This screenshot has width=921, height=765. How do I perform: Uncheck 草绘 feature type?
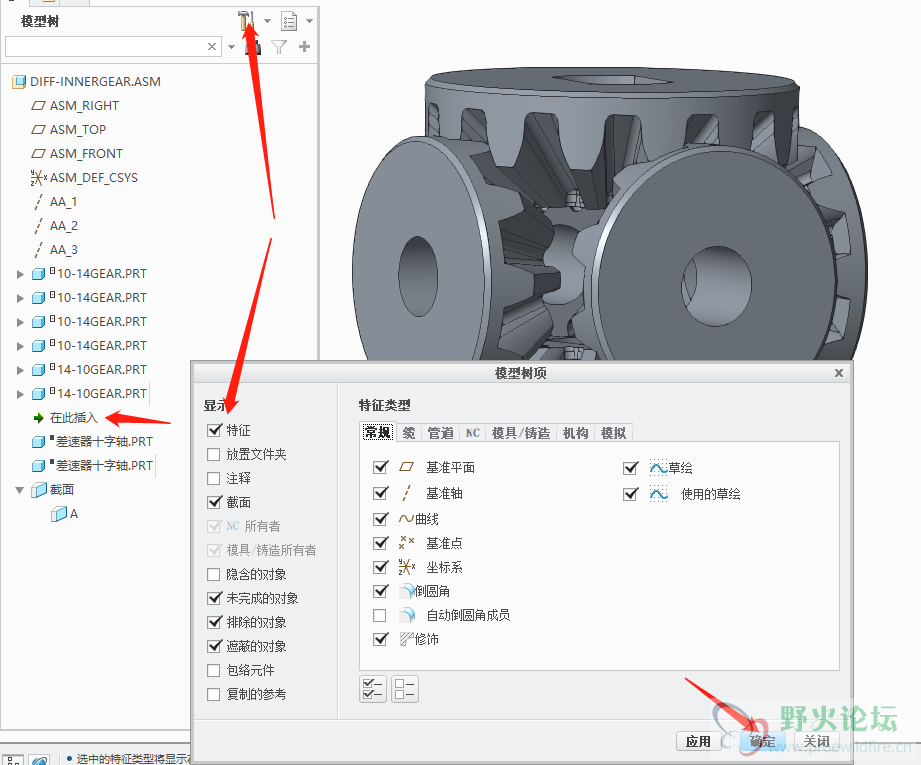[x=631, y=468]
